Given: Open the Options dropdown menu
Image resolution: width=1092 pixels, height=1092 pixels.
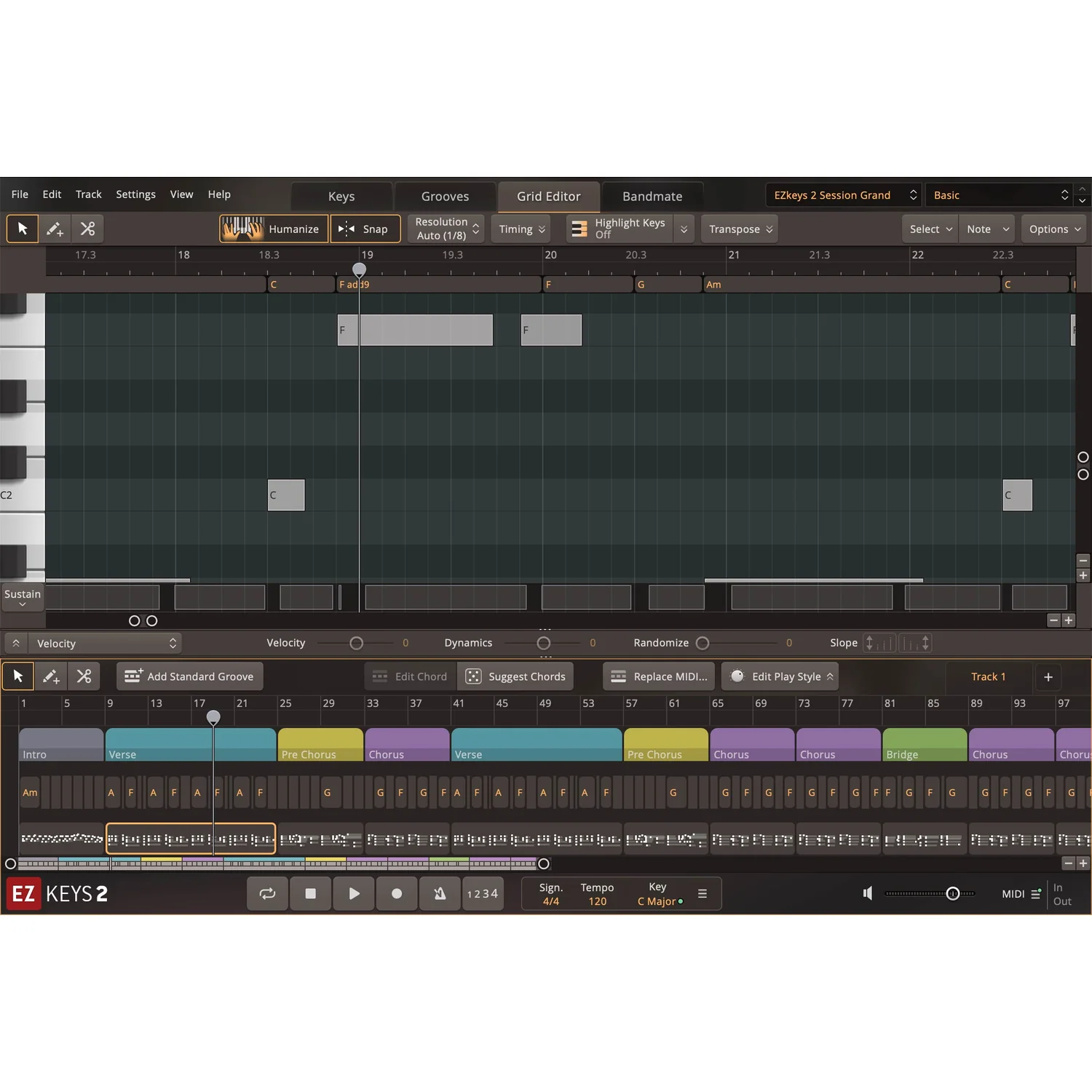Looking at the screenshot, I should (1053, 229).
